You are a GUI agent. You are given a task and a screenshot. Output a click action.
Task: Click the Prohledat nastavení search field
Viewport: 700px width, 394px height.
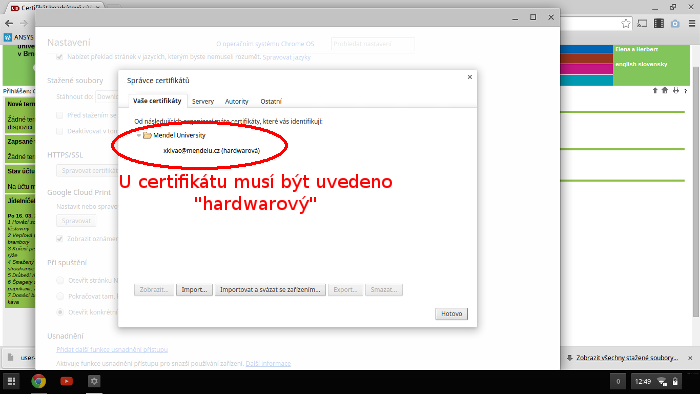373,44
